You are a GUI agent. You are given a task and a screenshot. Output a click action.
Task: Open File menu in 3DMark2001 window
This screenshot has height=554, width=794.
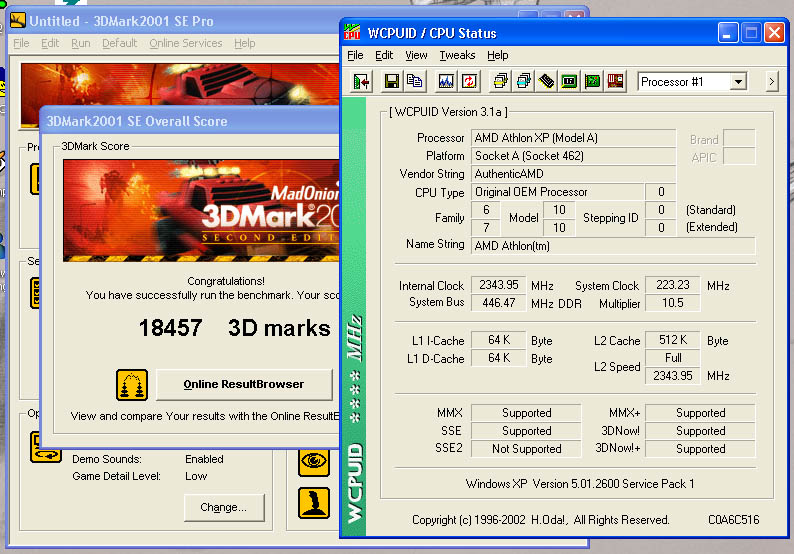[x=21, y=43]
